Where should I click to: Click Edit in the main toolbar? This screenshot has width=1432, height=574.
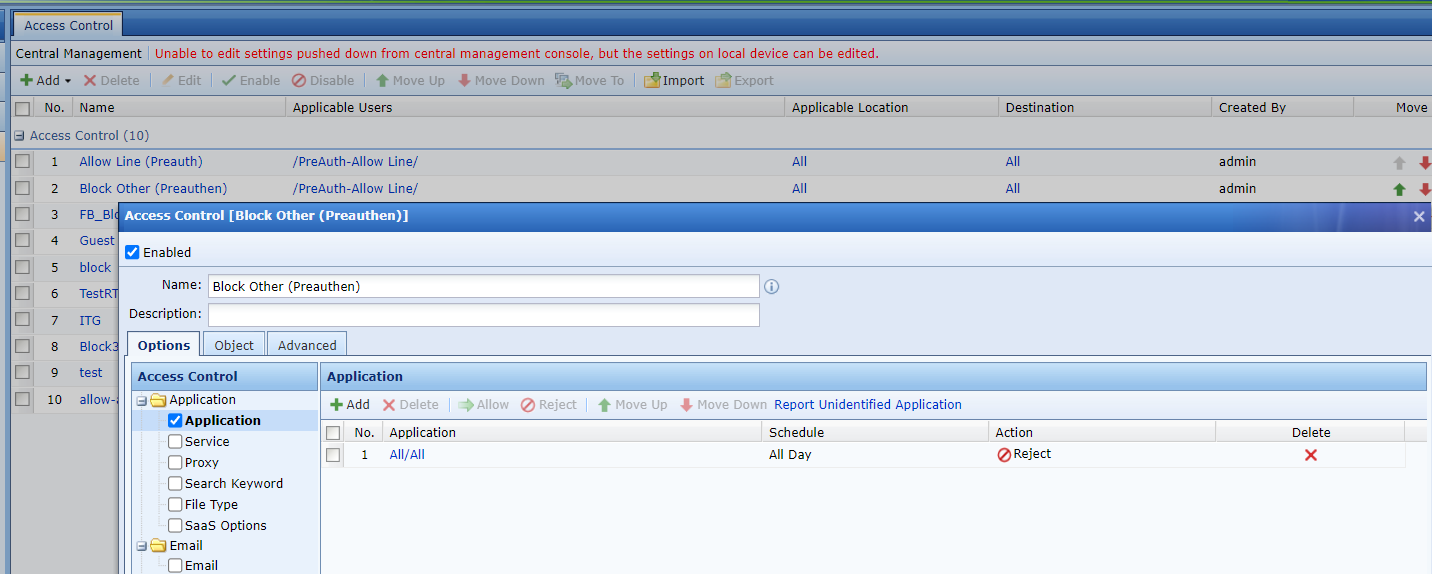click(x=181, y=81)
